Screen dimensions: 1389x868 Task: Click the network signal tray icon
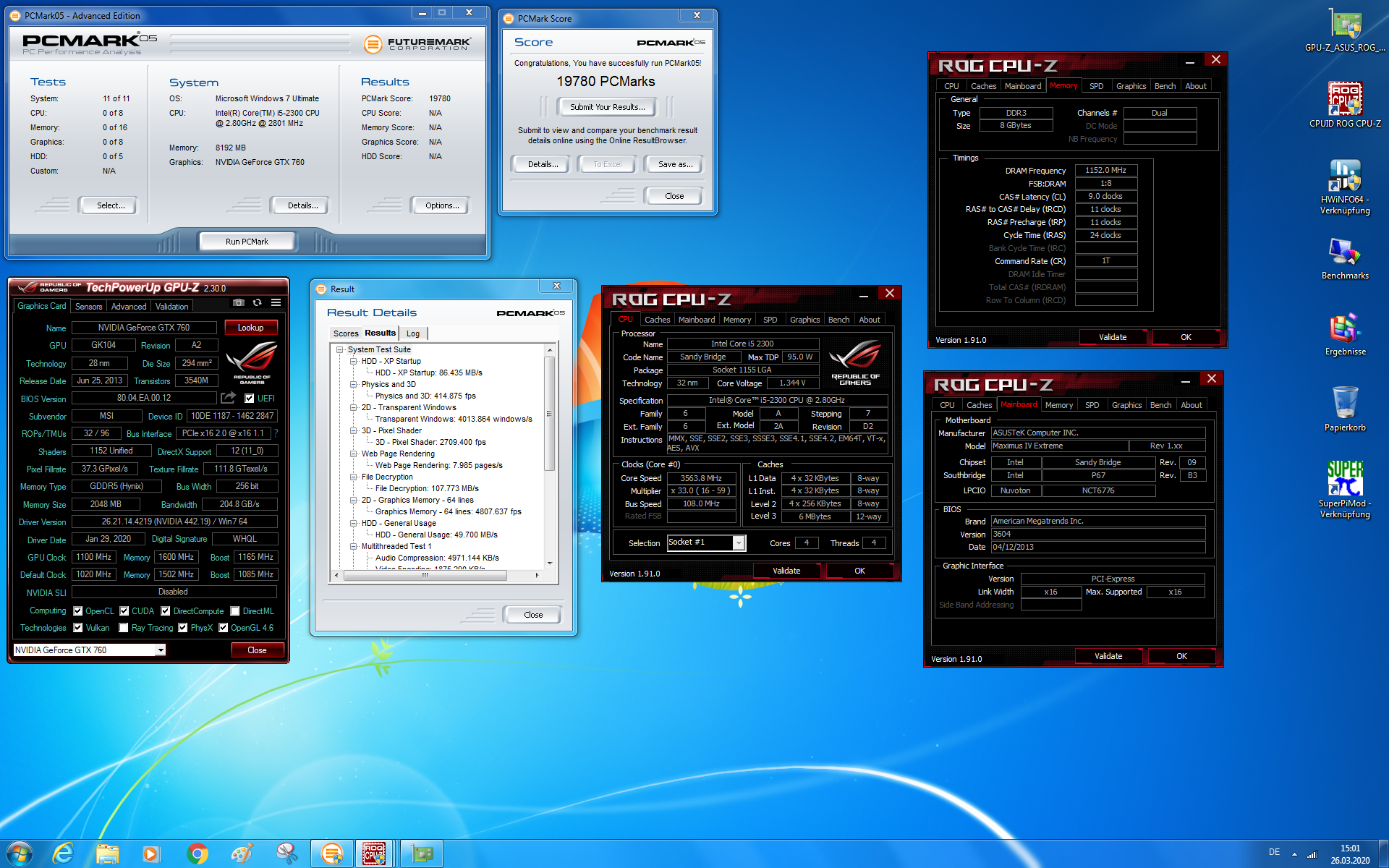coord(1312,854)
